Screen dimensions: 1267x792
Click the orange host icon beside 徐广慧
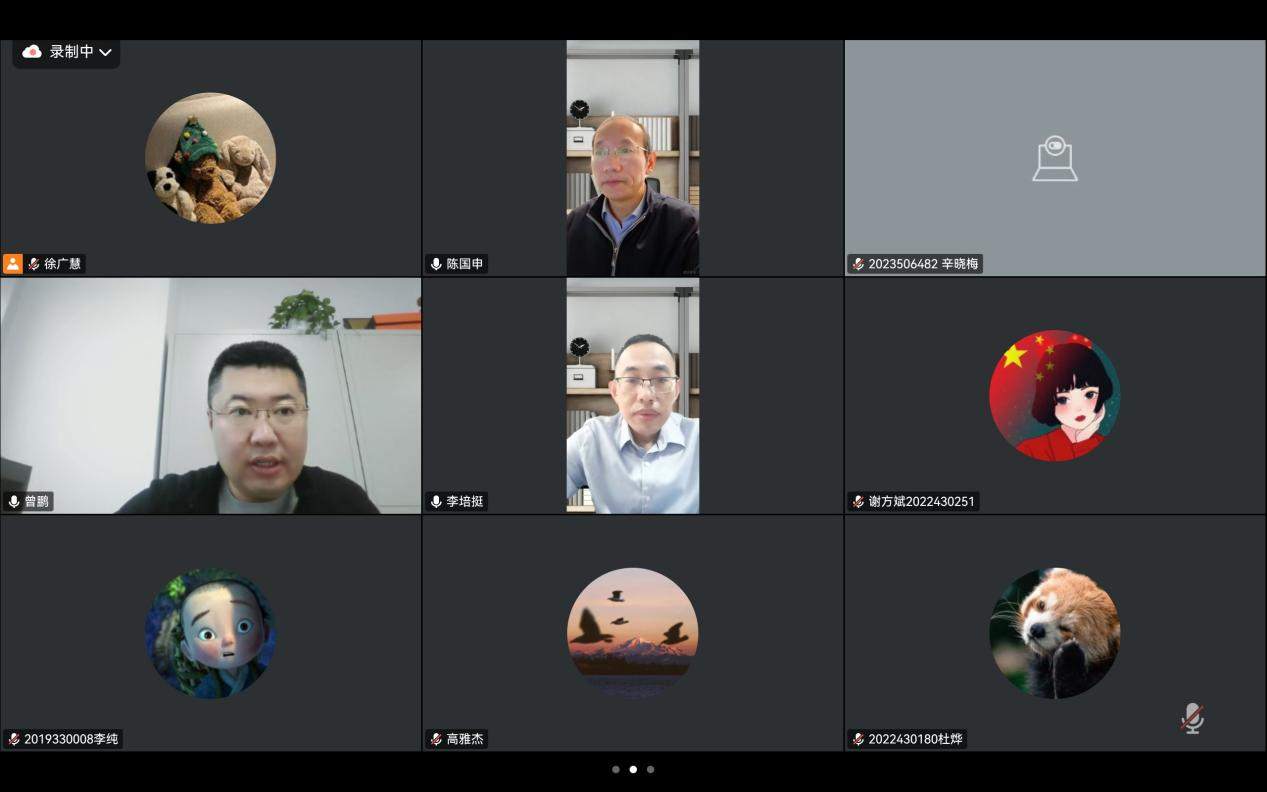pyautogui.click(x=13, y=264)
